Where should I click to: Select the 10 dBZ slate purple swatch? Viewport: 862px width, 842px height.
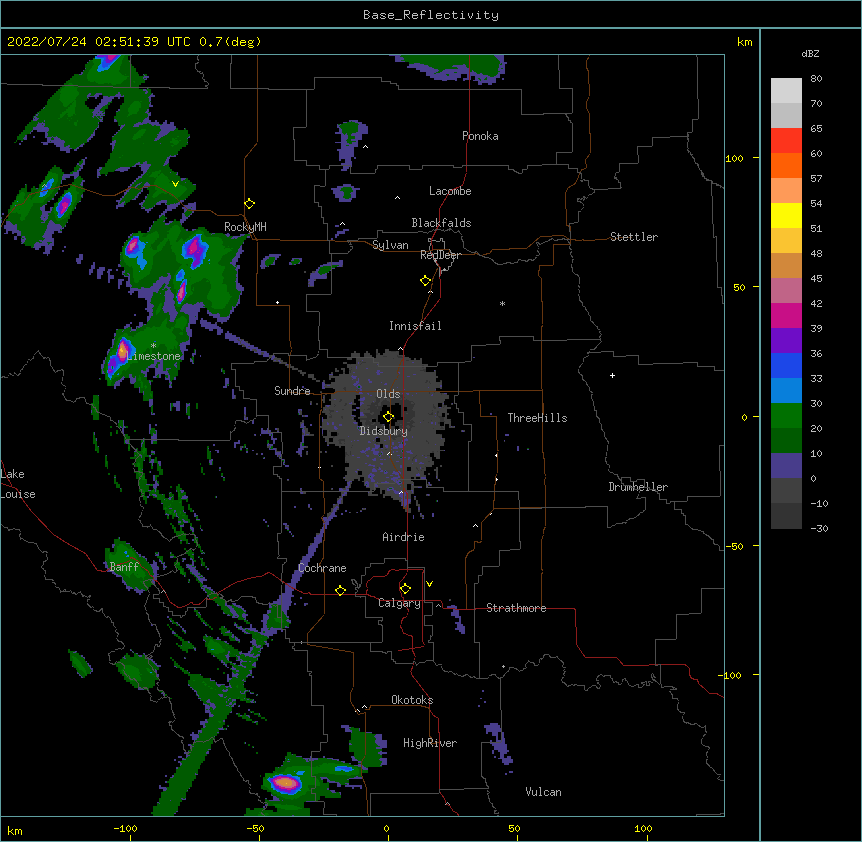point(786,465)
